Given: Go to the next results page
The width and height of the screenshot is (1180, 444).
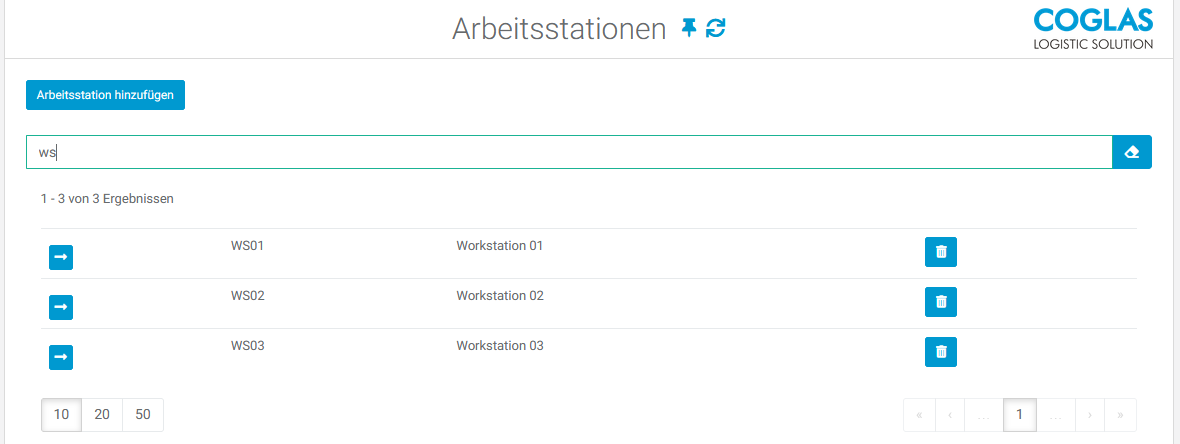Looking at the screenshot, I should tap(1090, 415).
